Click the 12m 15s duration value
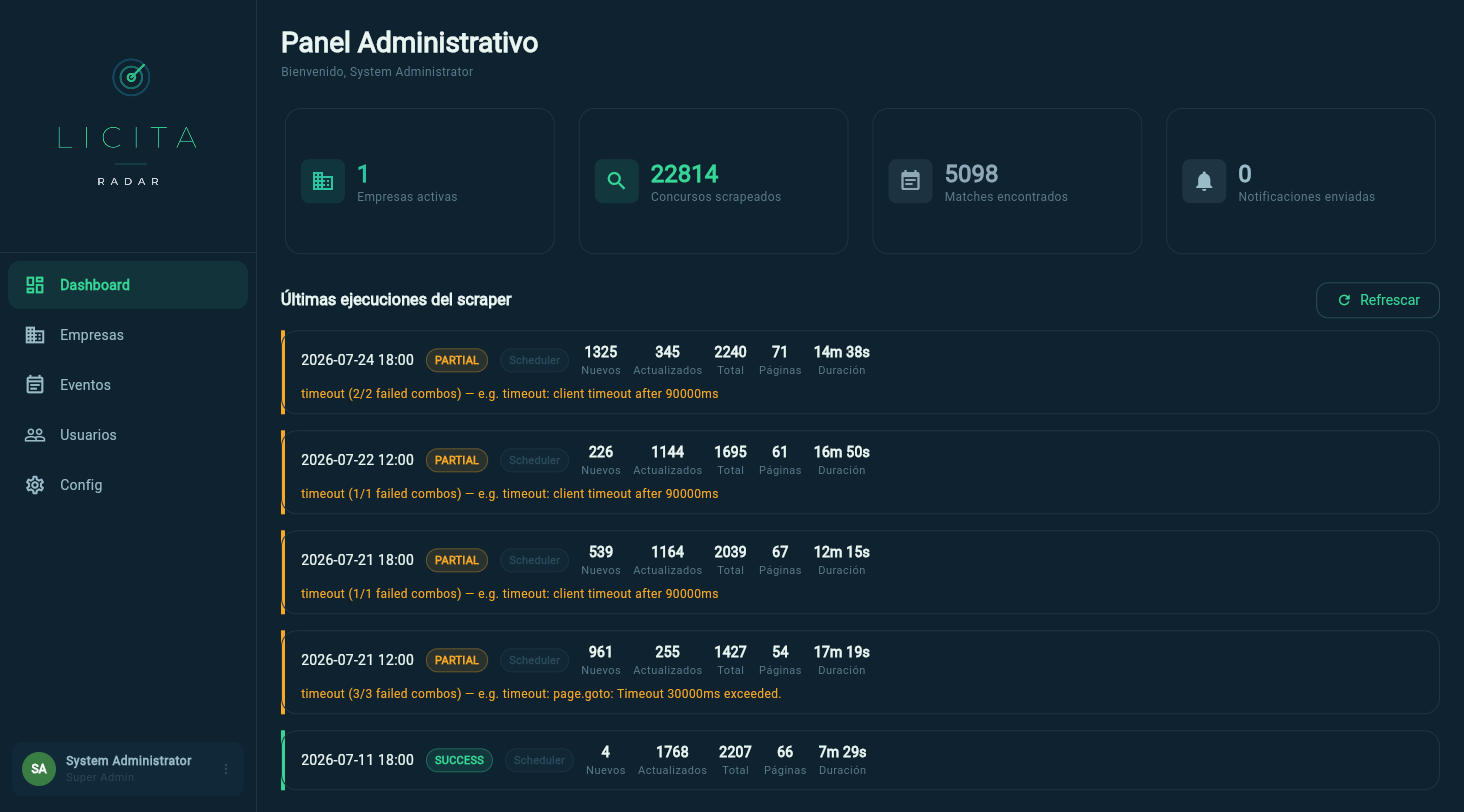 (842, 552)
